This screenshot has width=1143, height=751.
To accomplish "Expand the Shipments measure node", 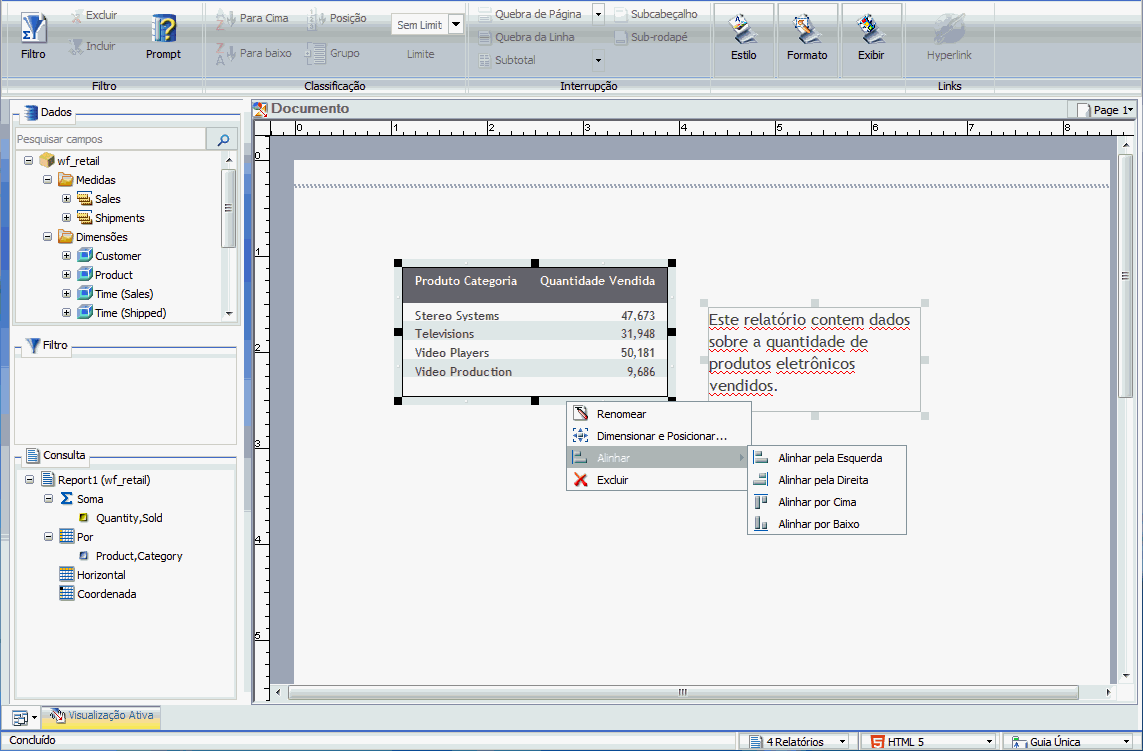I will [66, 217].
